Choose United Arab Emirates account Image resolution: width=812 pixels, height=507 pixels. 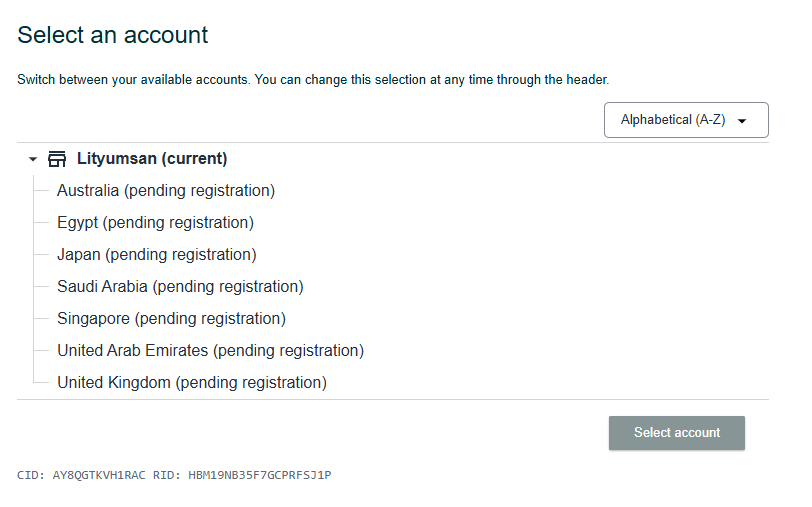[210, 351]
